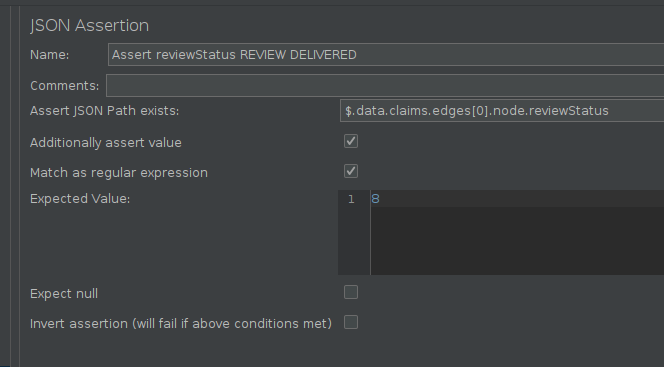Tick the Invert assertion checkbox
Viewport: 664px width, 367px height.
351,323
